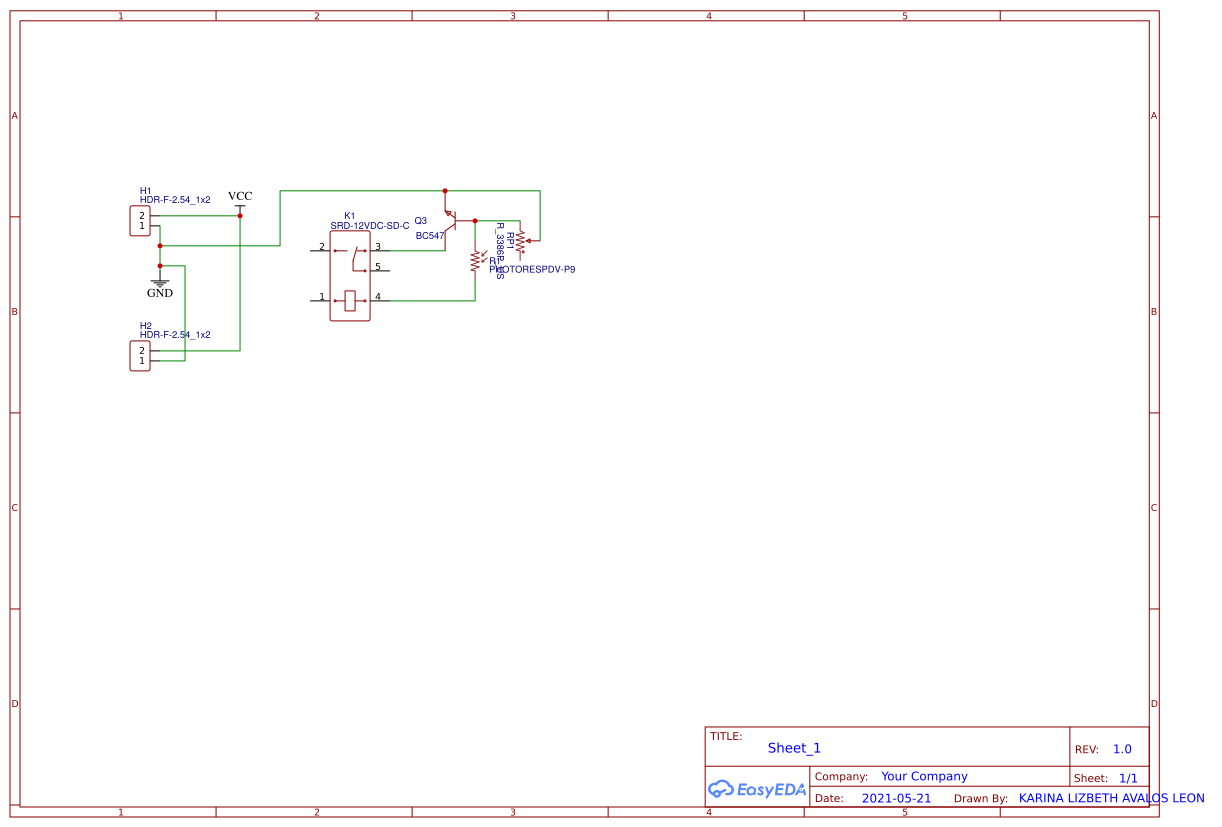Click the Sheet 1/1 value
Screen dimensions: 1222x827
1128,777
